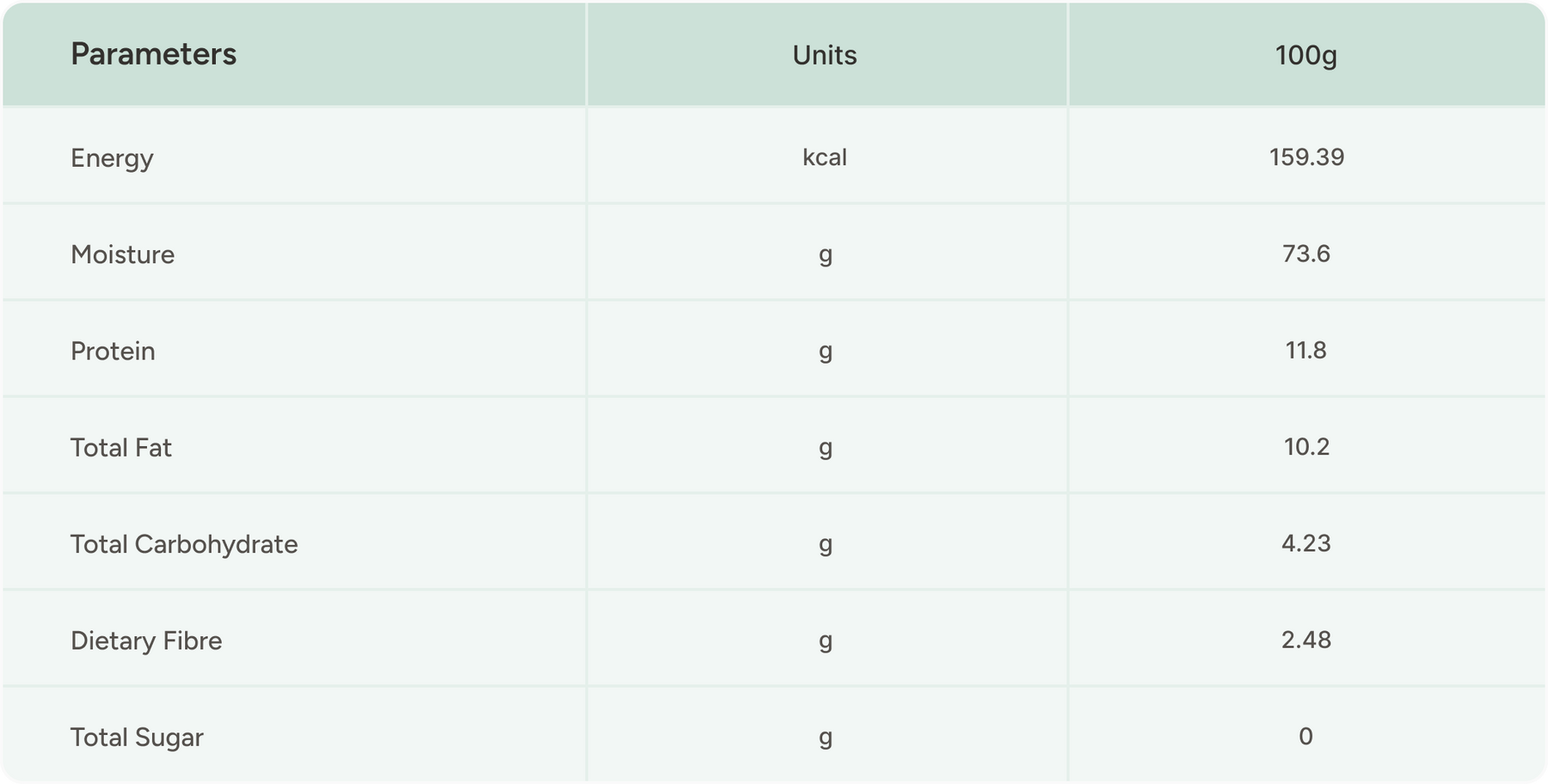The image size is (1548, 784).
Task: Click the Dietary Fibre row label
Action: tap(146, 640)
